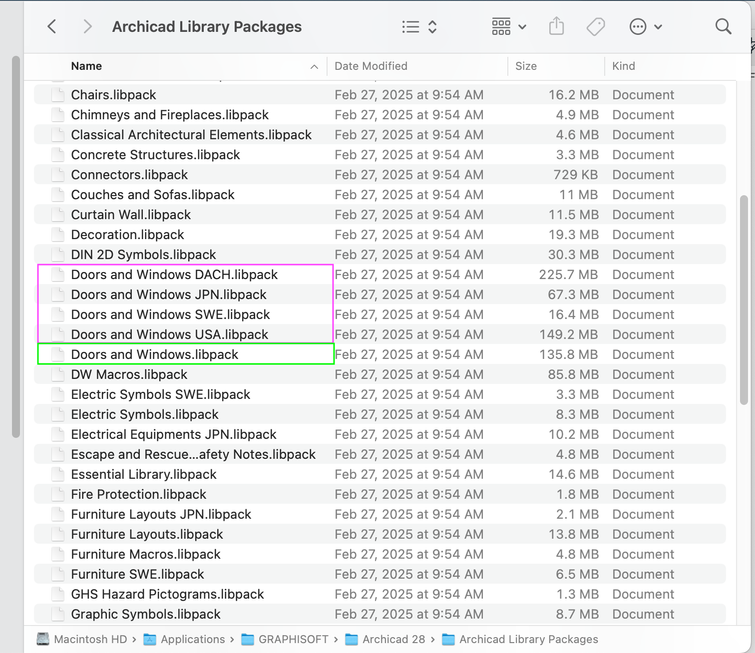Open the ellipsis action menu

click(646, 26)
